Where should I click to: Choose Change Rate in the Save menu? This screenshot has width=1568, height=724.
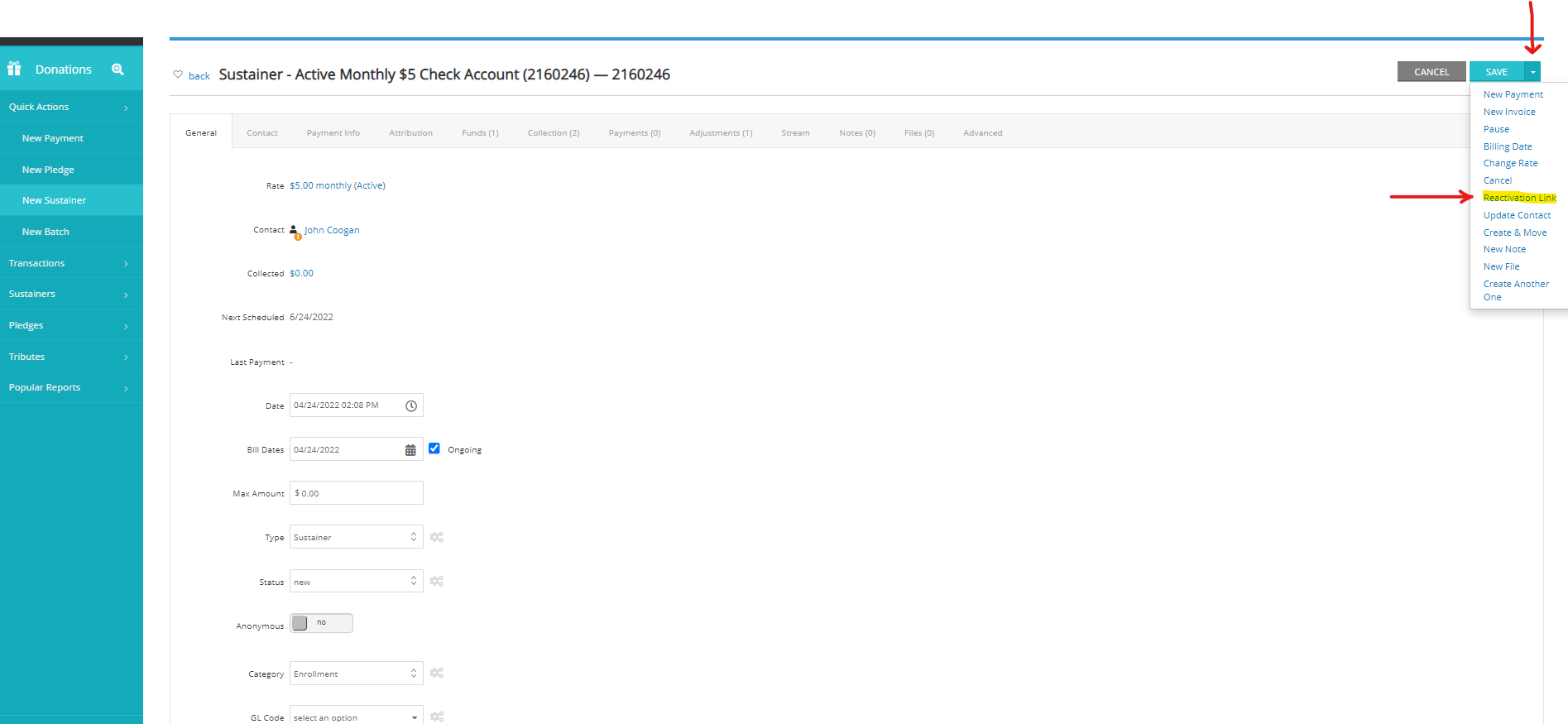point(1510,163)
